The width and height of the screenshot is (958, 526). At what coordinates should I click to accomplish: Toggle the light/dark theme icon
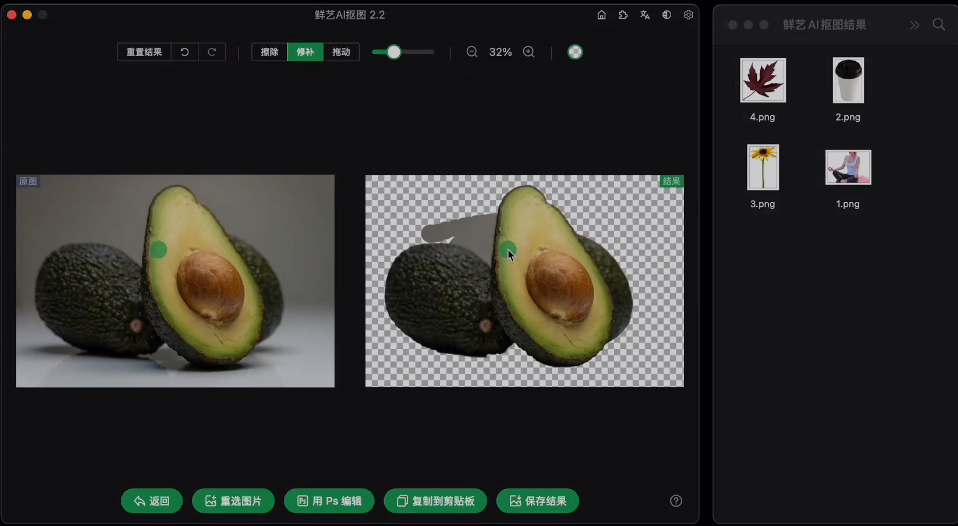[667, 15]
